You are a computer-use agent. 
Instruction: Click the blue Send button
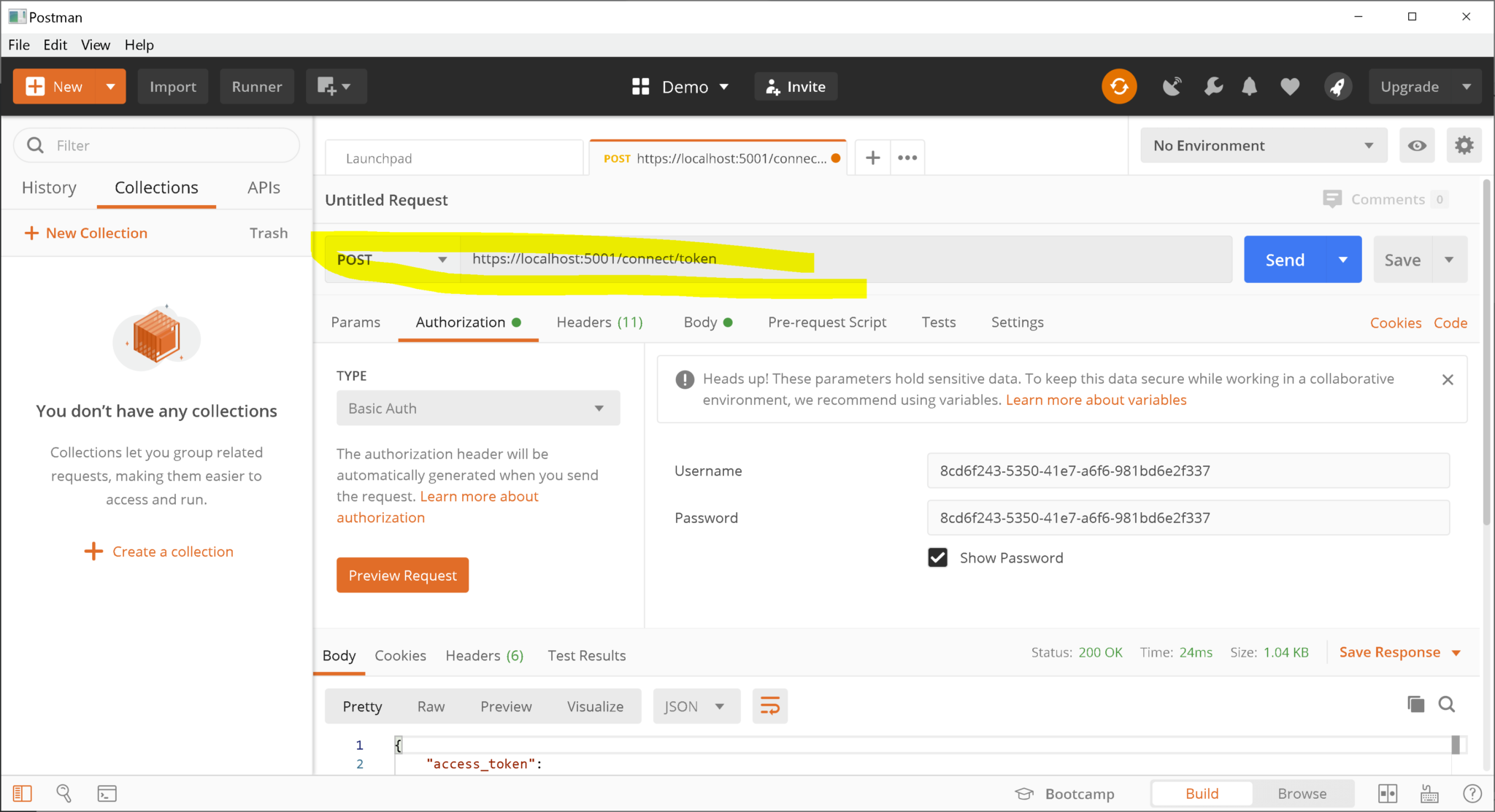coord(1285,260)
